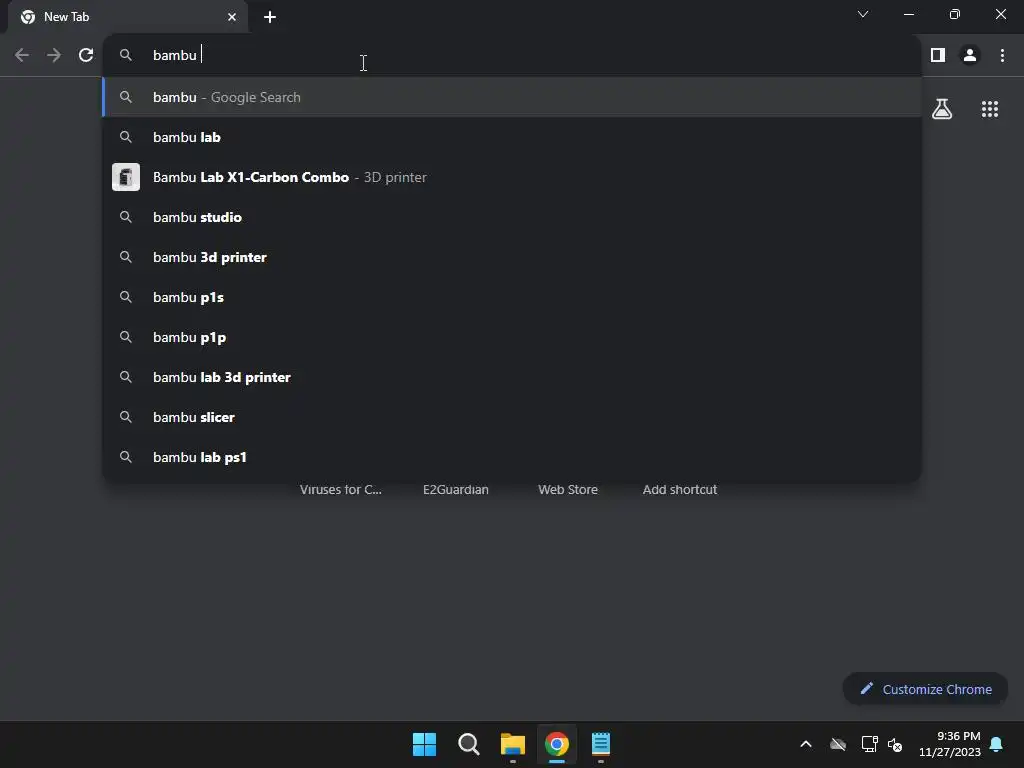Select the 'bambu lab' suggestion
The width and height of the screenshot is (1024, 768).
(x=512, y=137)
